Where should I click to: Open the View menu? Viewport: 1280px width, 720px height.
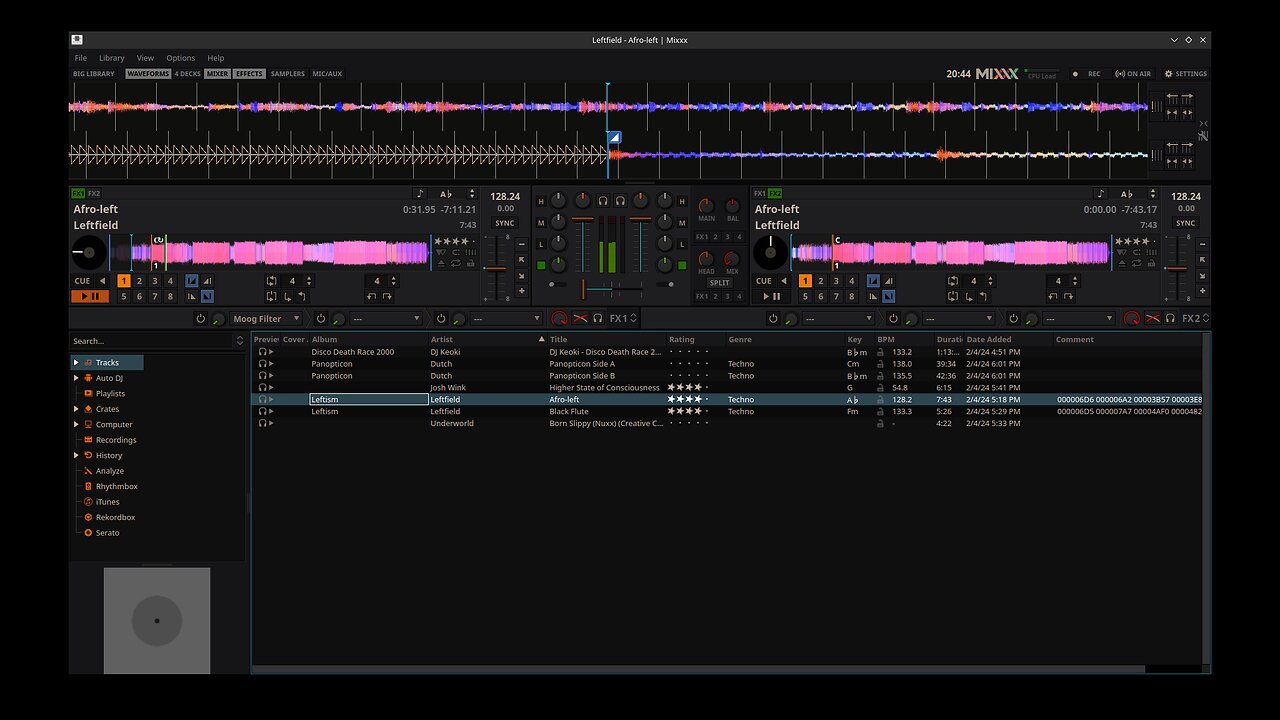coord(145,58)
